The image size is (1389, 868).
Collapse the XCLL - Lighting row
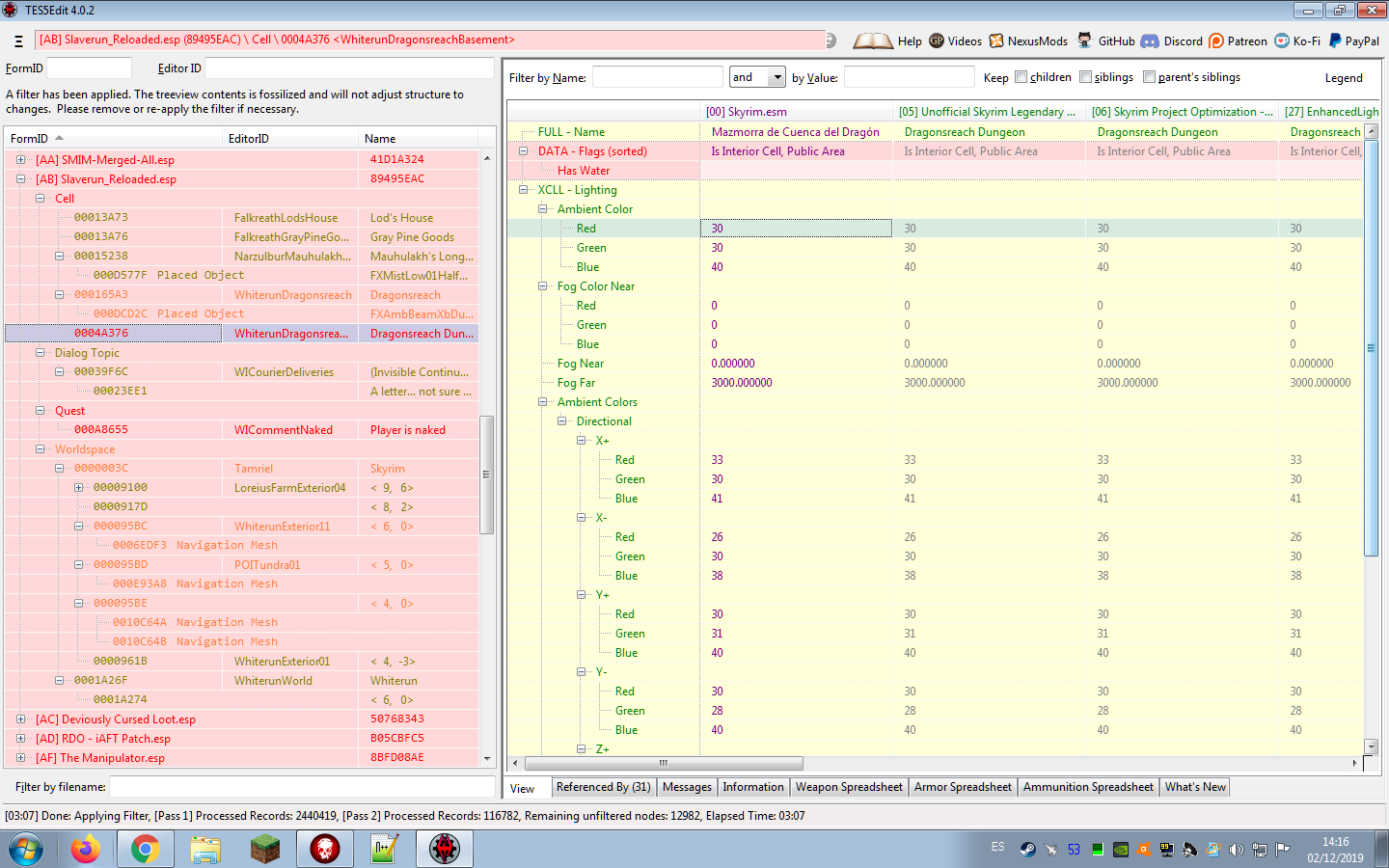523,190
